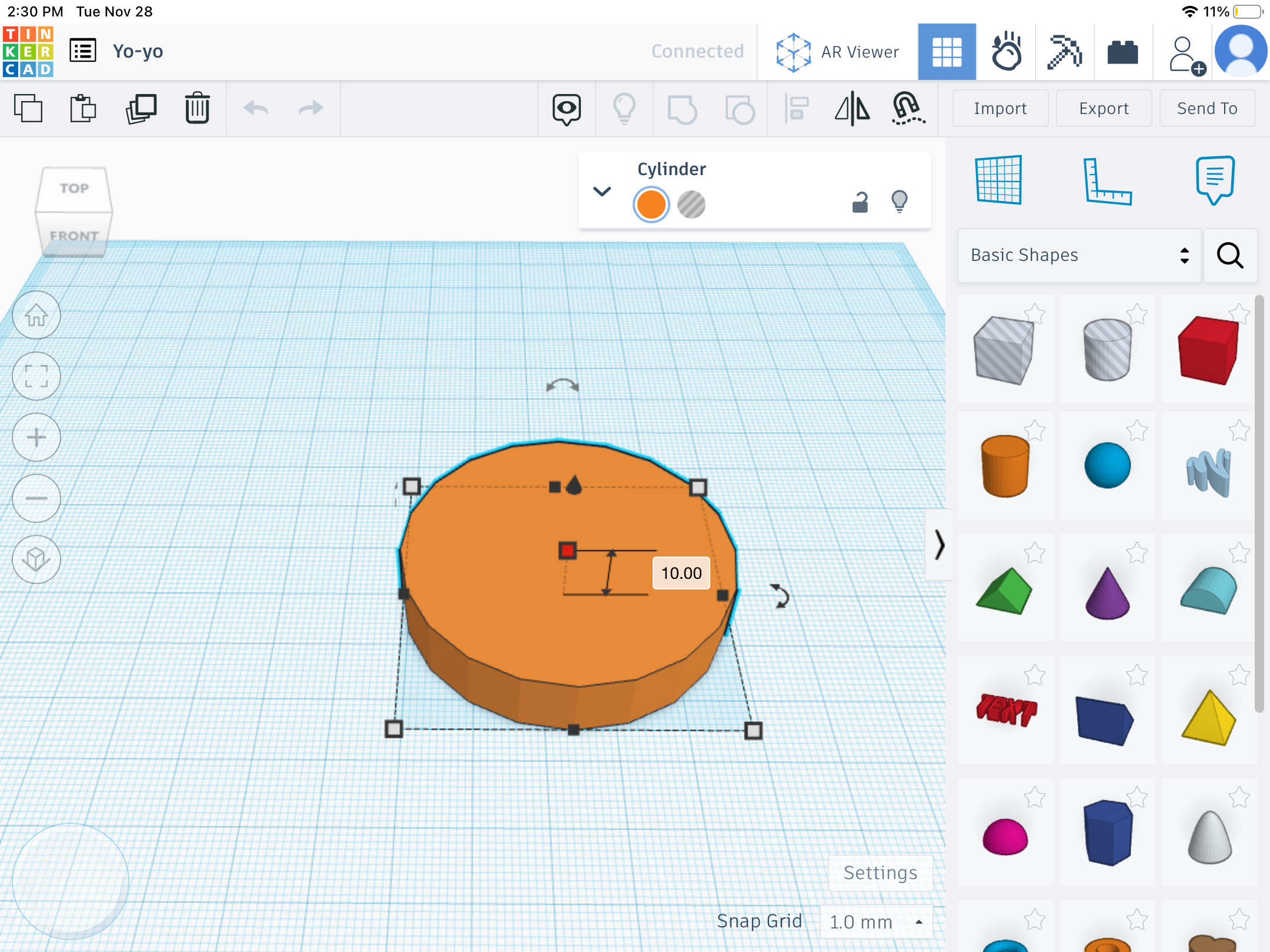Click the Home view button
This screenshot has height=952, width=1270.
(36, 316)
